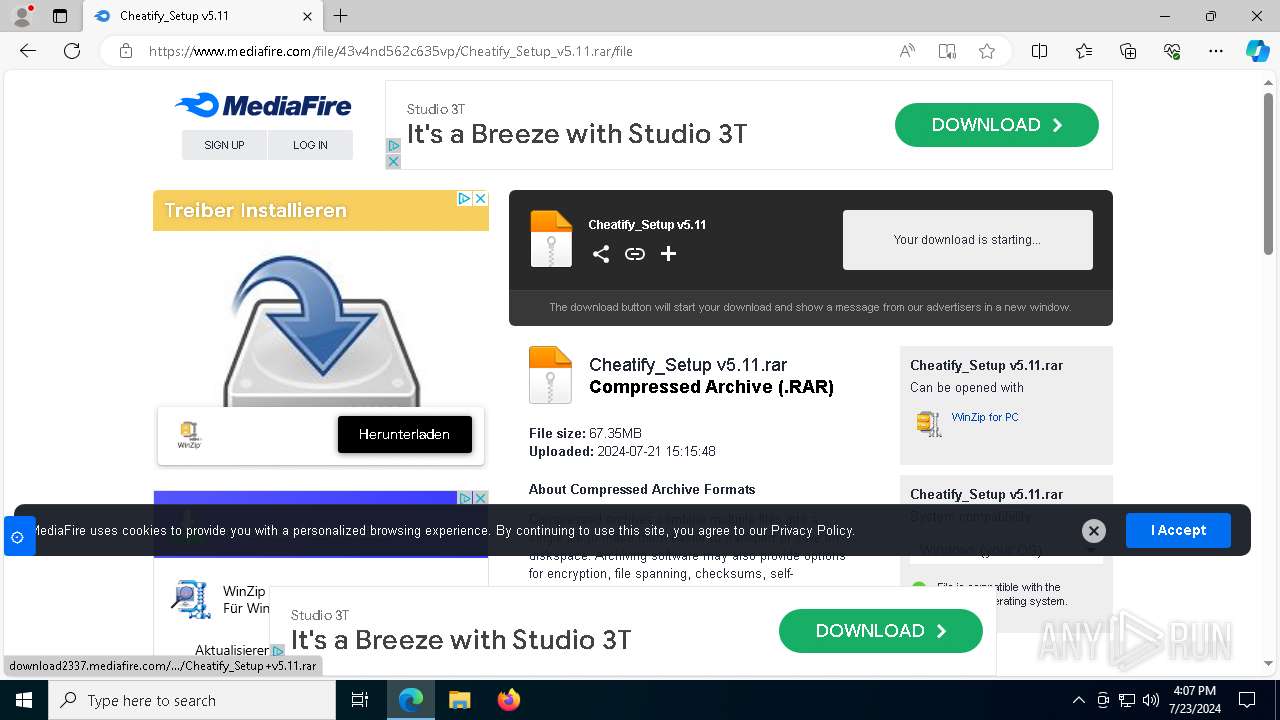Open Immersive reader icon
The height and width of the screenshot is (720, 1280).
tap(947, 51)
